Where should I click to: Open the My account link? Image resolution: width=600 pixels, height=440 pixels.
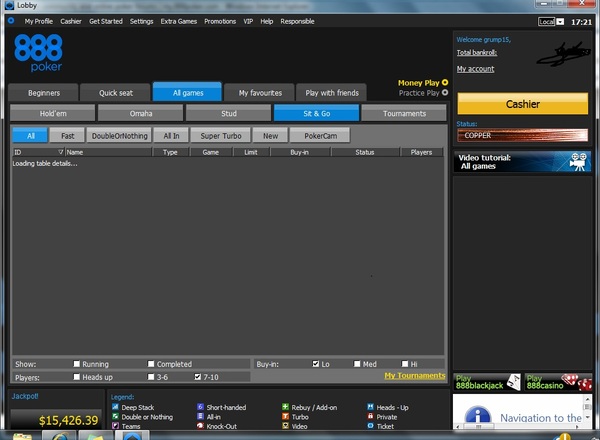(x=475, y=69)
